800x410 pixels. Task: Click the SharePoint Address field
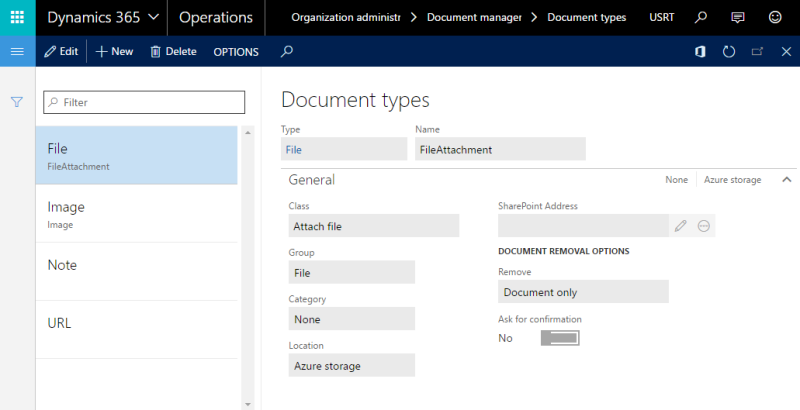click(x=583, y=225)
